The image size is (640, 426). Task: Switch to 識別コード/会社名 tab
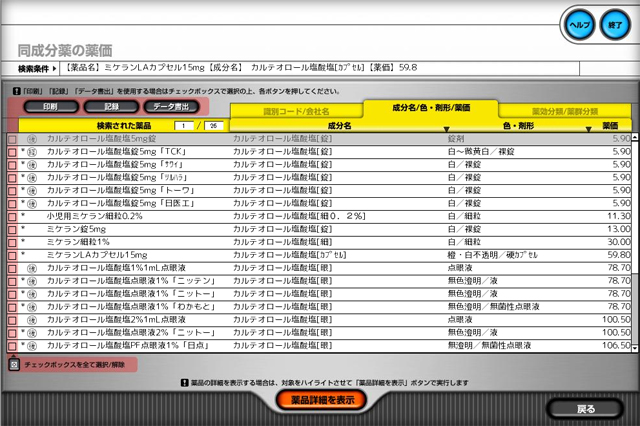click(296, 111)
